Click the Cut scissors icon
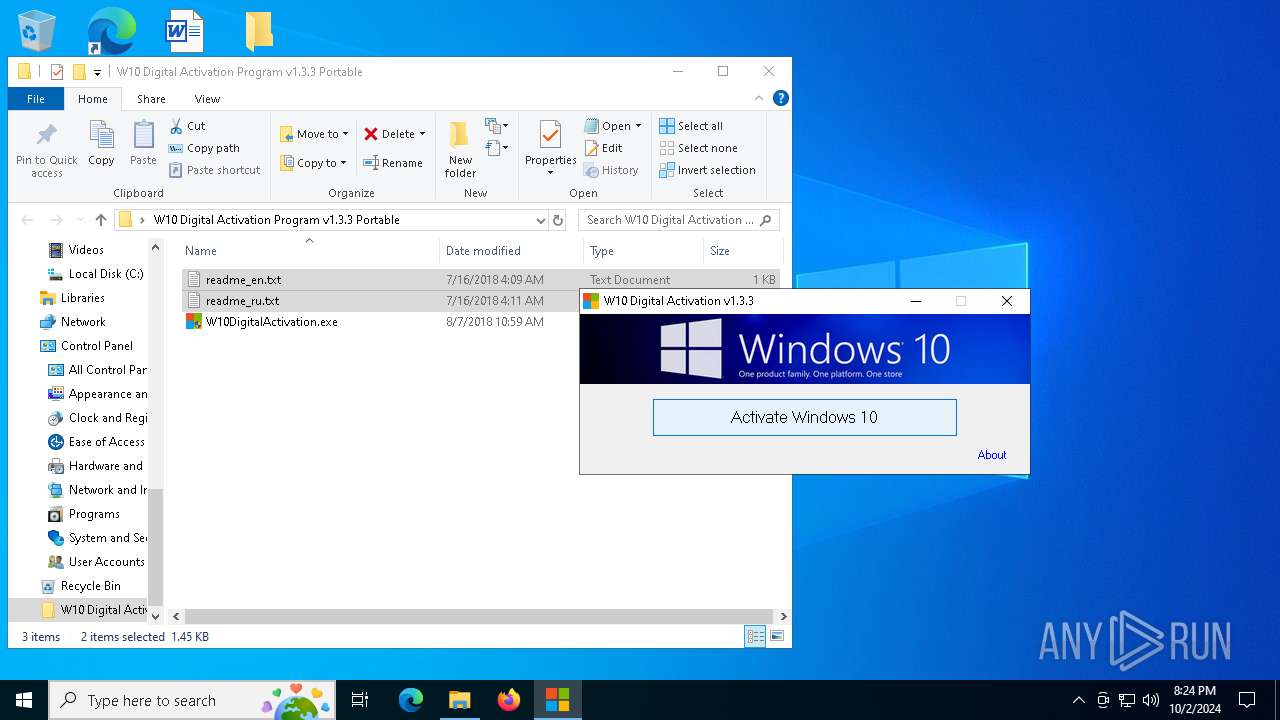 (176, 126)
